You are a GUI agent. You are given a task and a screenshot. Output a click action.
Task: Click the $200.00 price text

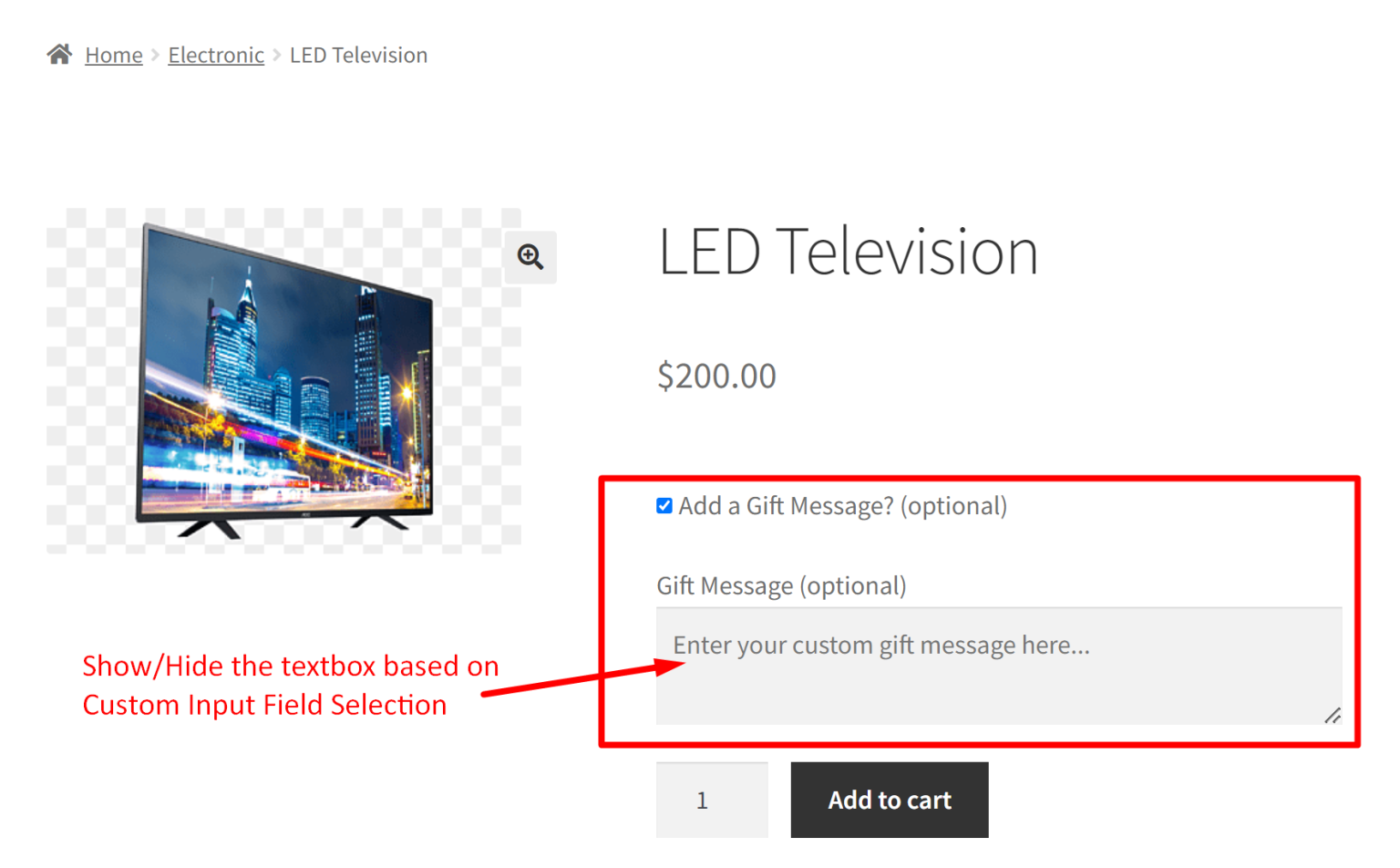(716, 376)
